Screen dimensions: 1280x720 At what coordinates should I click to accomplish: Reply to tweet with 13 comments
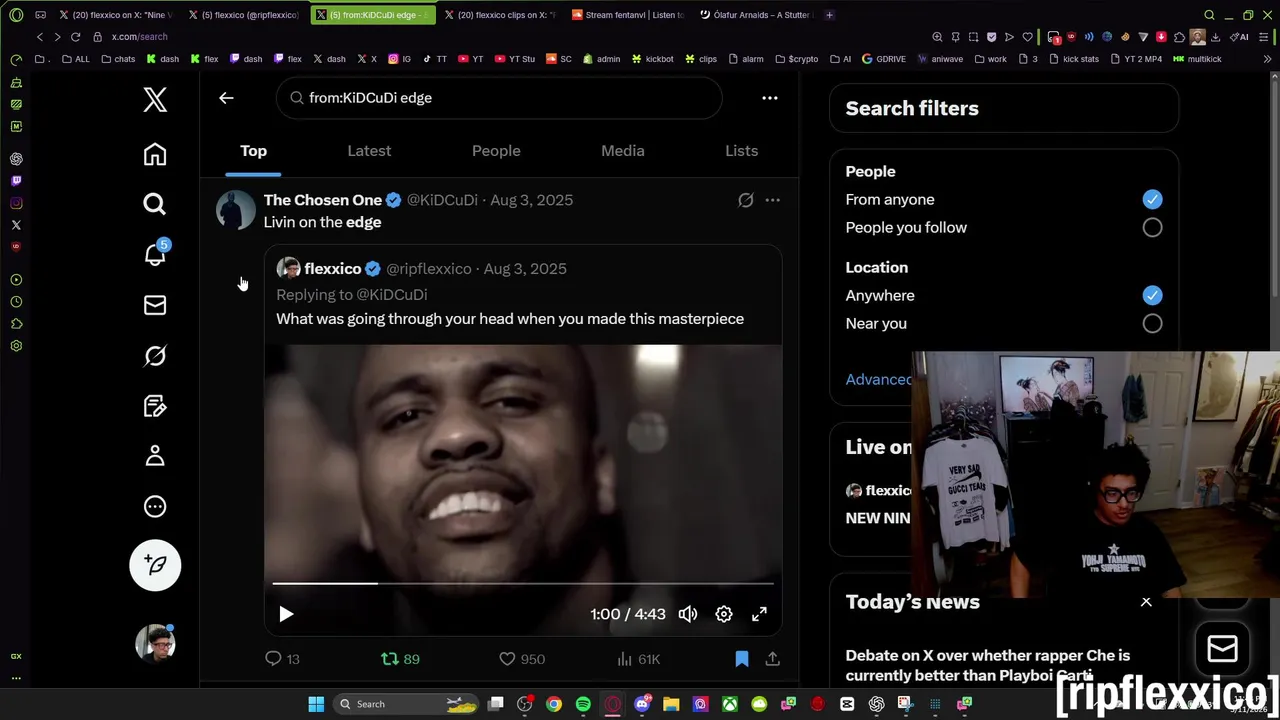[282, 659]
